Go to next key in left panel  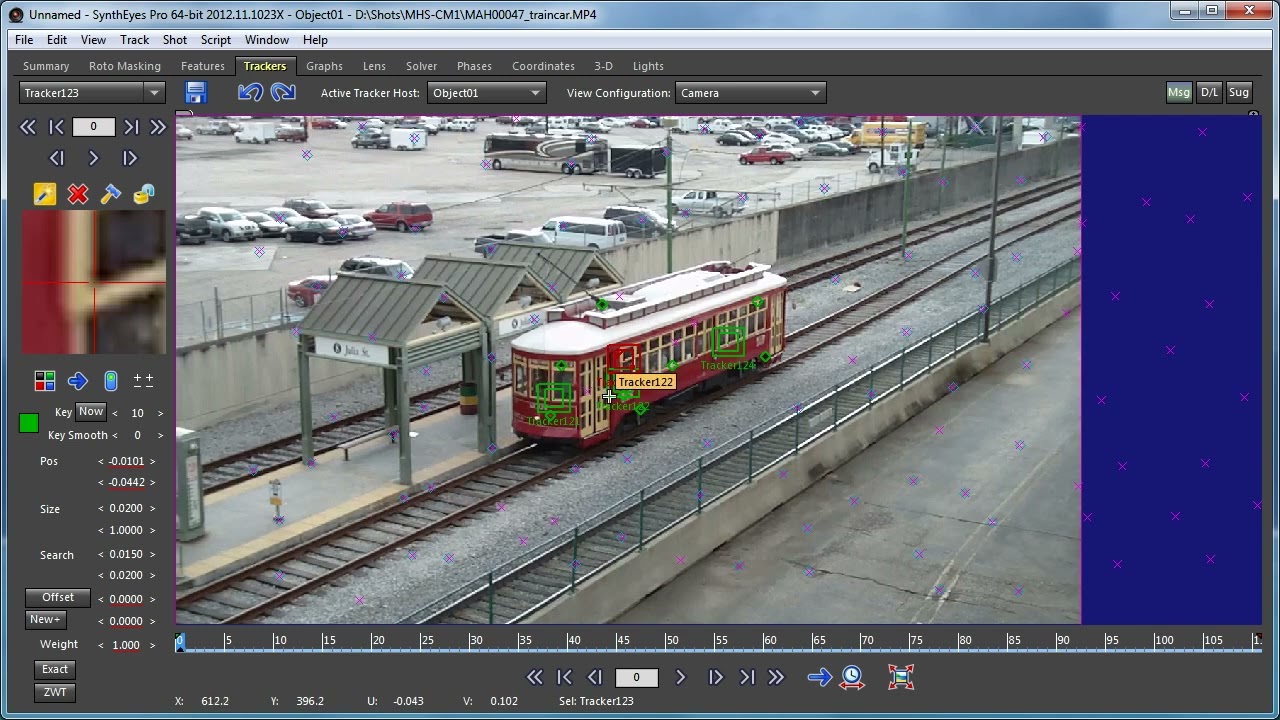coord(131,127)
